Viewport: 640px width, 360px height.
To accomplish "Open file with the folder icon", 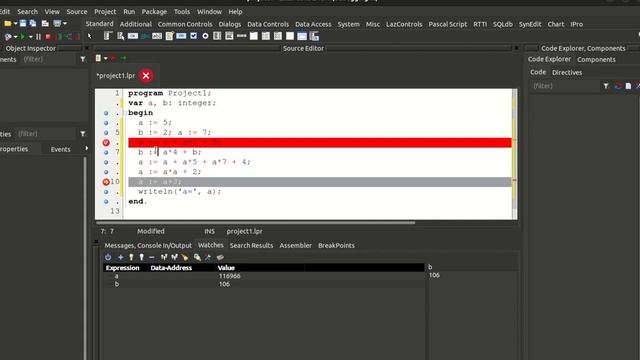I will (x=7, y=23).
